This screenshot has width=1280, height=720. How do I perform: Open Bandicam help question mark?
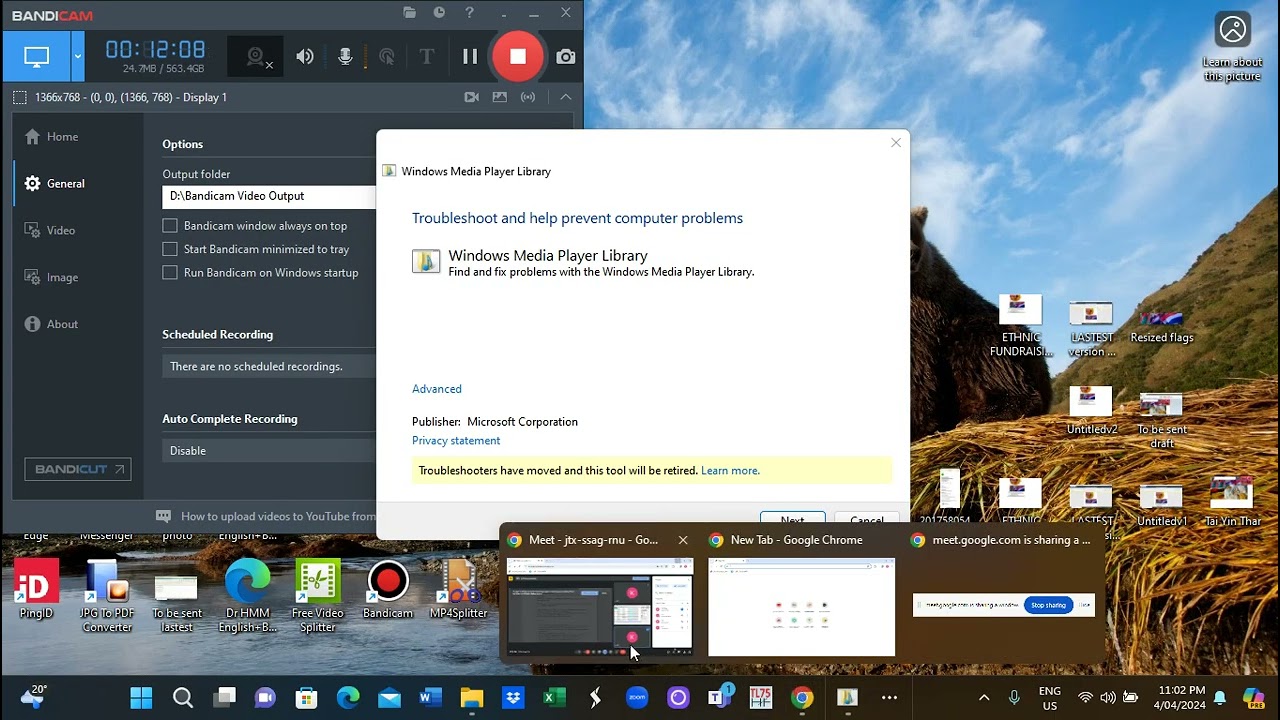coord(470,13)
